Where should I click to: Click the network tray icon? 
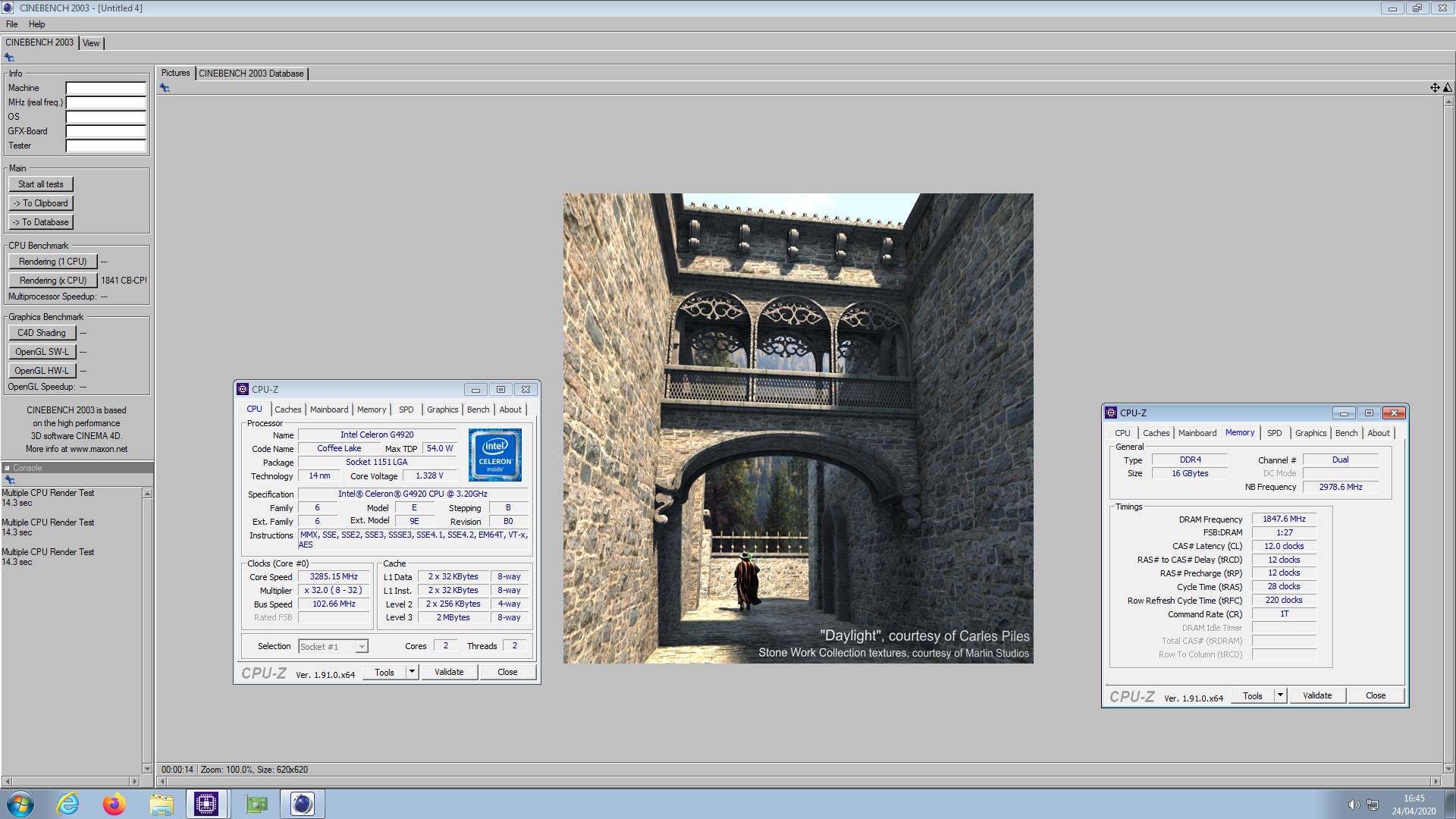(1373, 805)
